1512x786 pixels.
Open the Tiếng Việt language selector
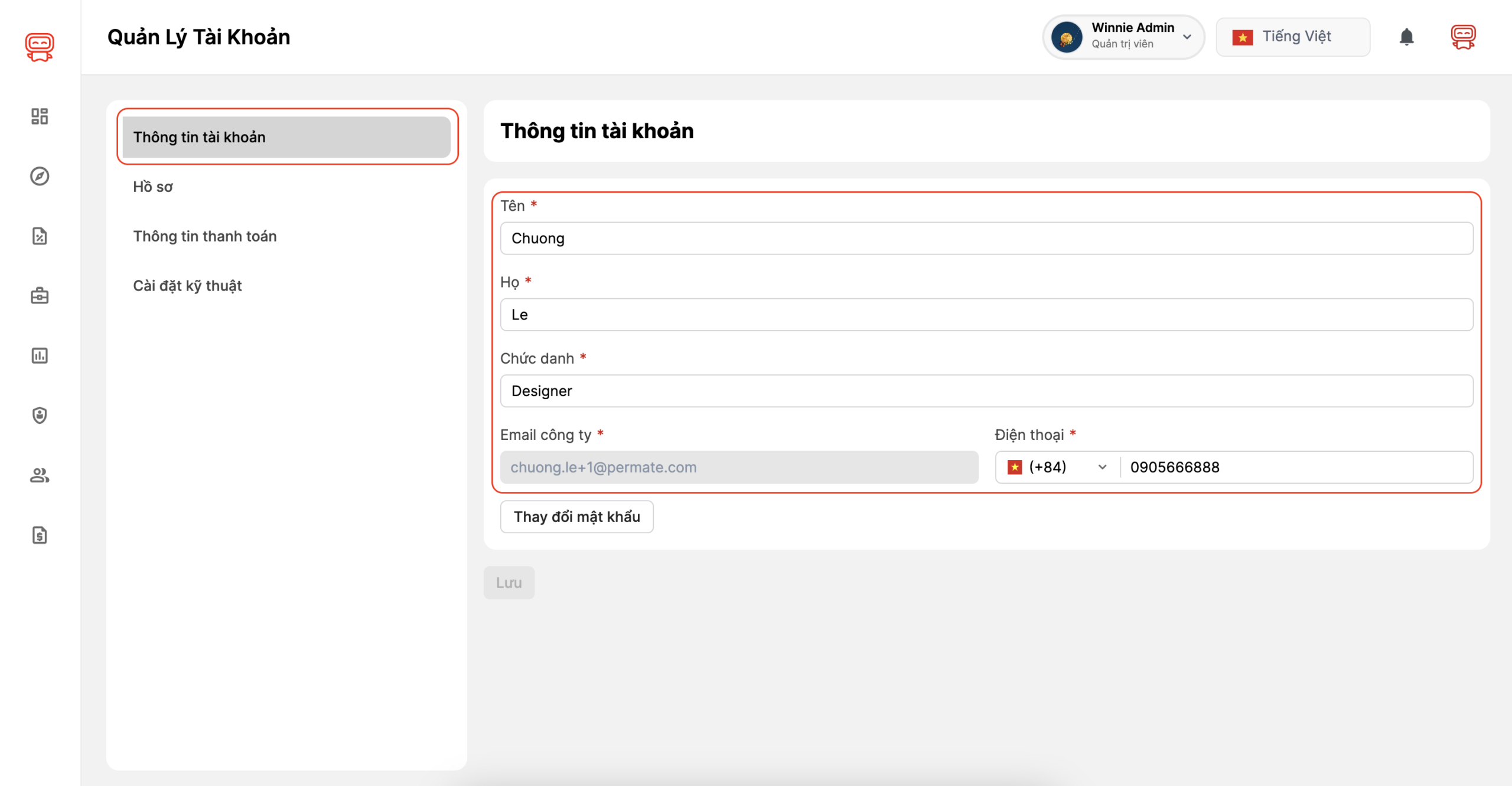[x=1293, y=37]
